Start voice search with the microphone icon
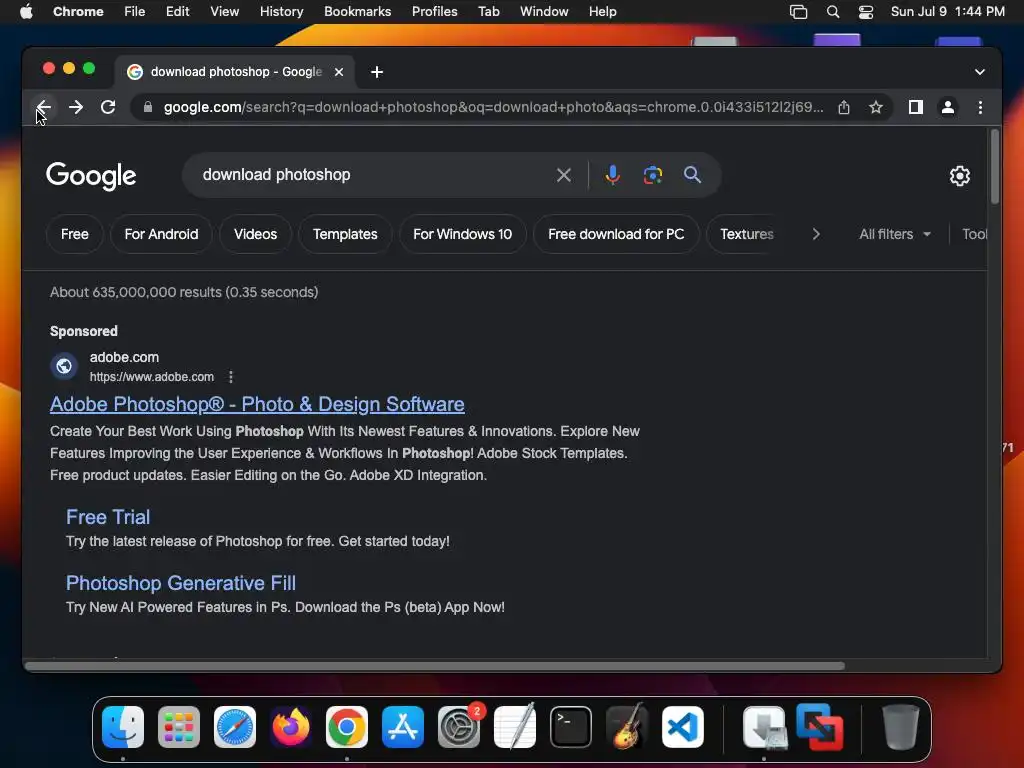This screenshot has height=768, width=1024. (612, 175)
